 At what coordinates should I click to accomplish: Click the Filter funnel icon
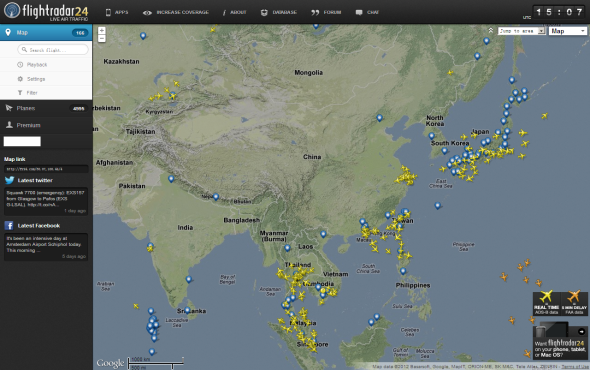(20, 93)
